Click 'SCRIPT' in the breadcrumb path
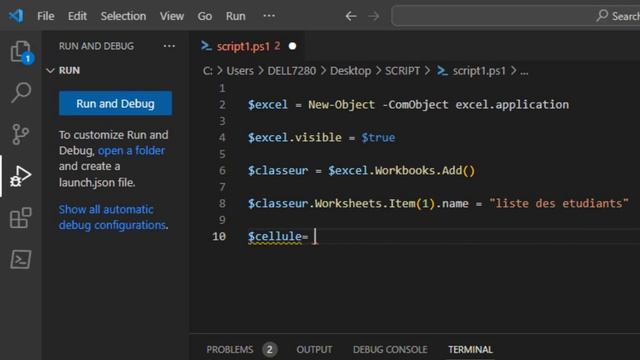The height and width of the screenshot is (360, 640). (402, 71)
